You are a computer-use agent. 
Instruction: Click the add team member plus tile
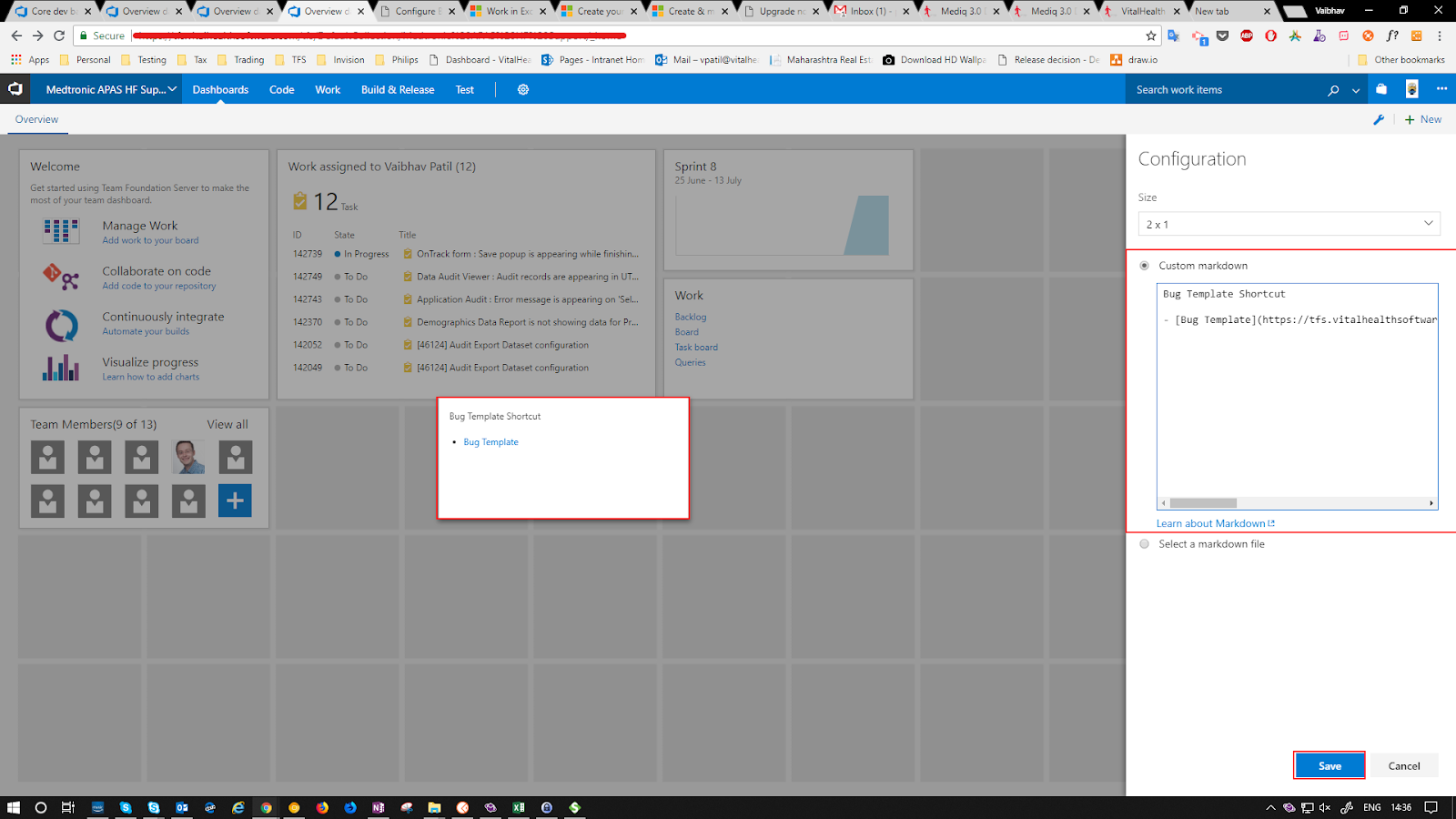tap(235, 500)
